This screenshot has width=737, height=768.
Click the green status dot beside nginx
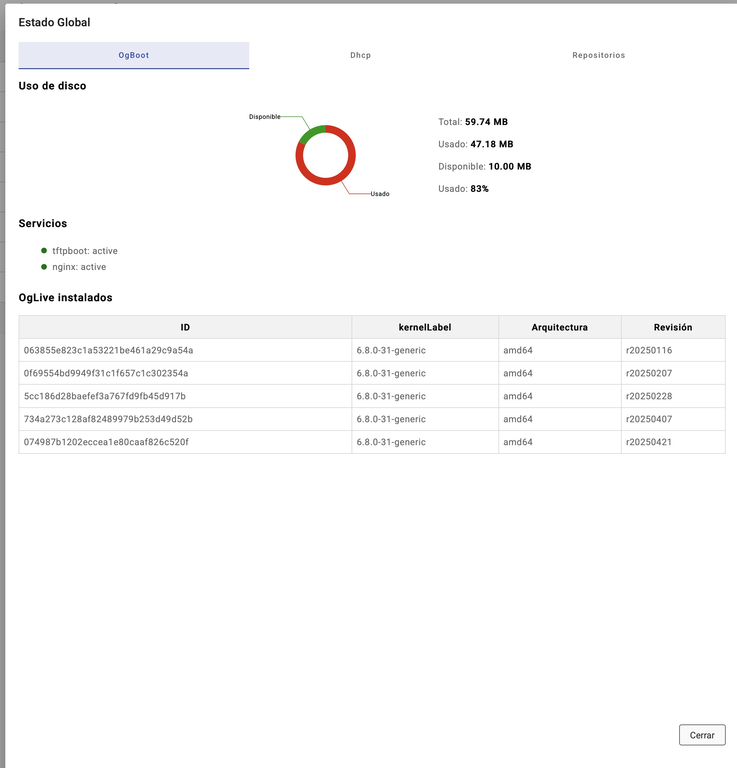(44, 267)
